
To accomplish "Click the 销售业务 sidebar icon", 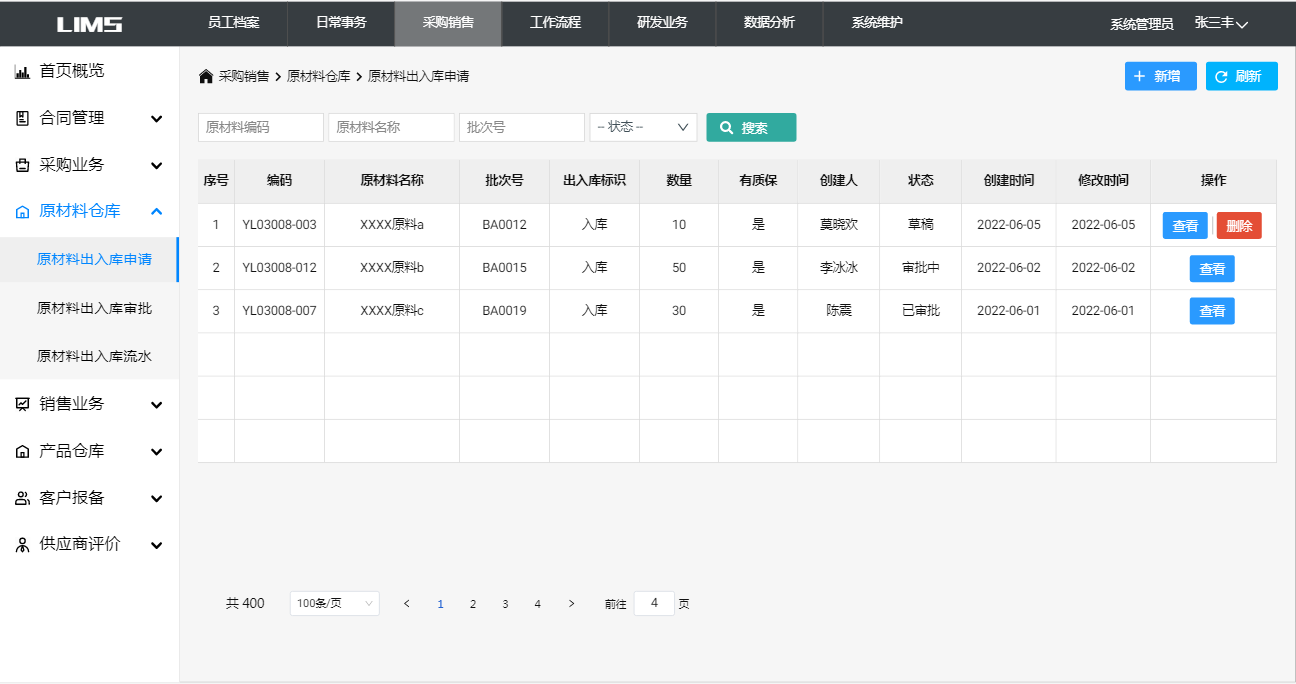I will coord(22,404).
